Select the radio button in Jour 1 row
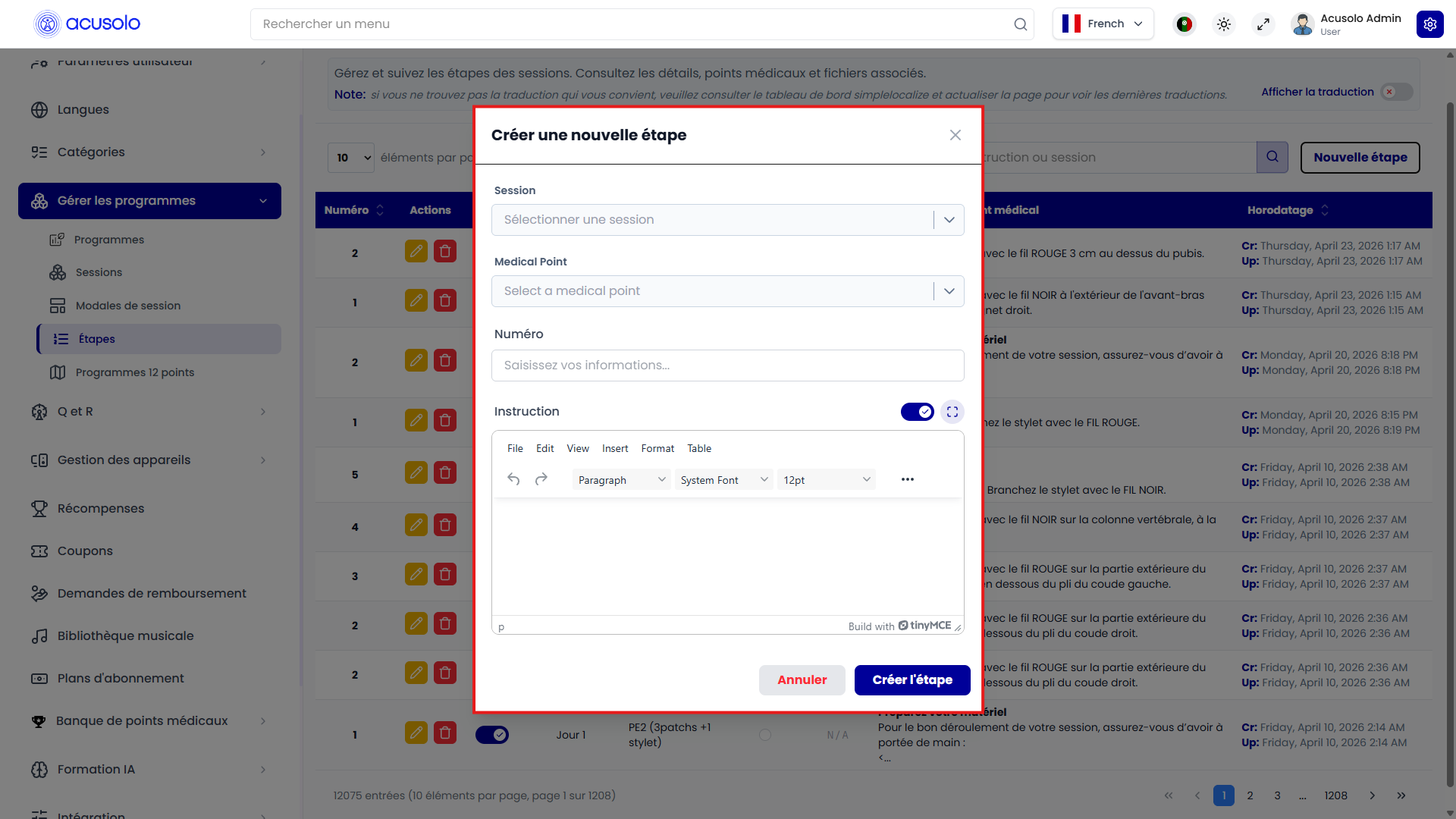 765,735
